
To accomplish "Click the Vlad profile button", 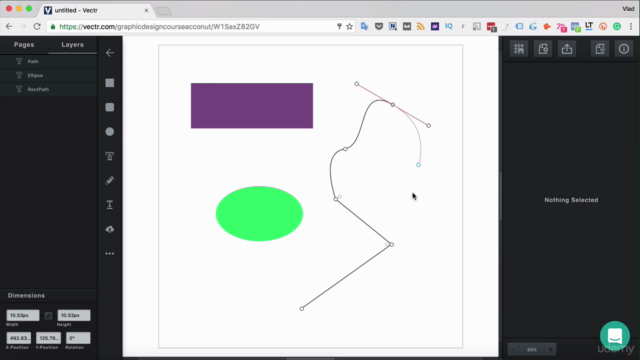I will coord(628,9).
